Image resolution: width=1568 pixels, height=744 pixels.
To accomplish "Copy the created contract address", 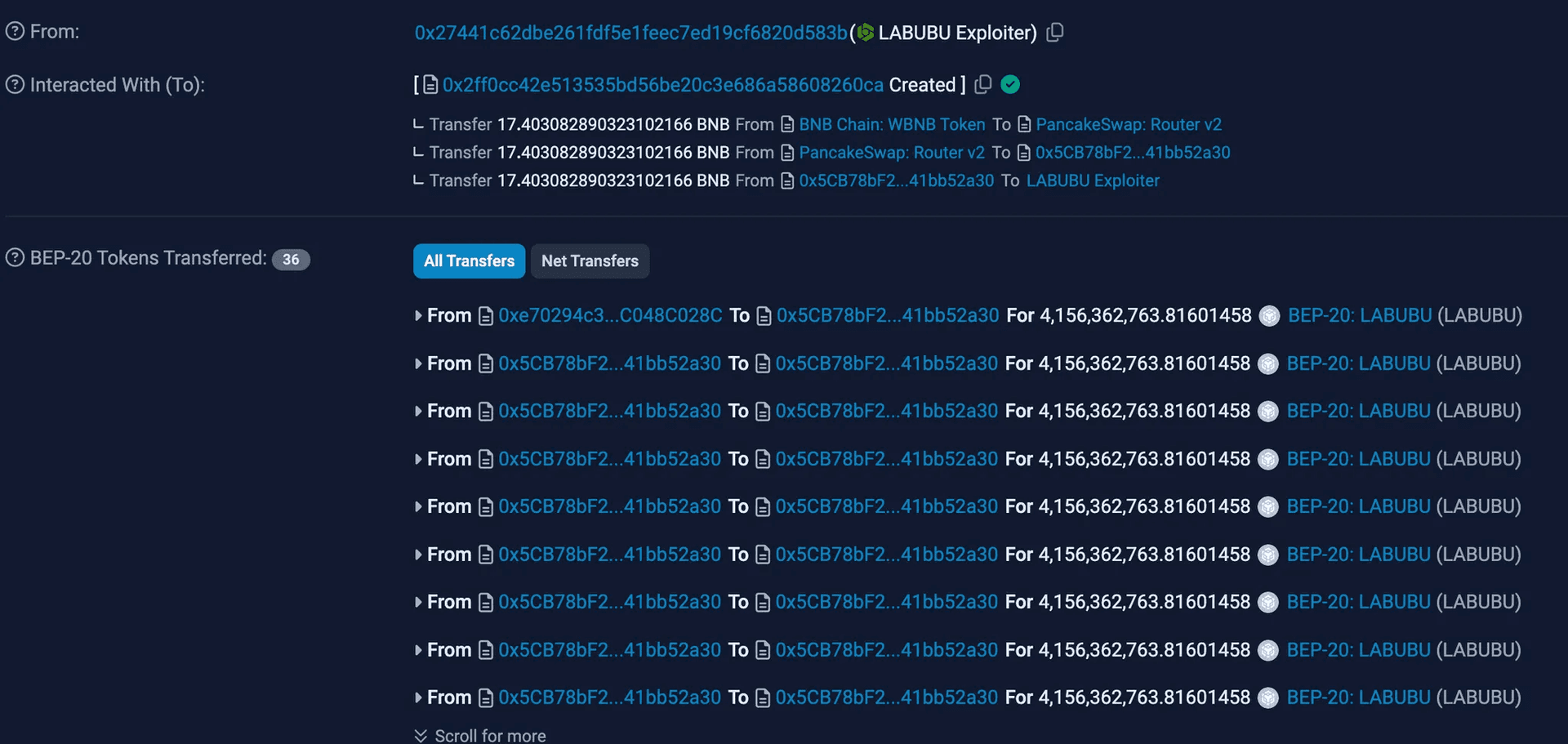I will tap(983, 84).
